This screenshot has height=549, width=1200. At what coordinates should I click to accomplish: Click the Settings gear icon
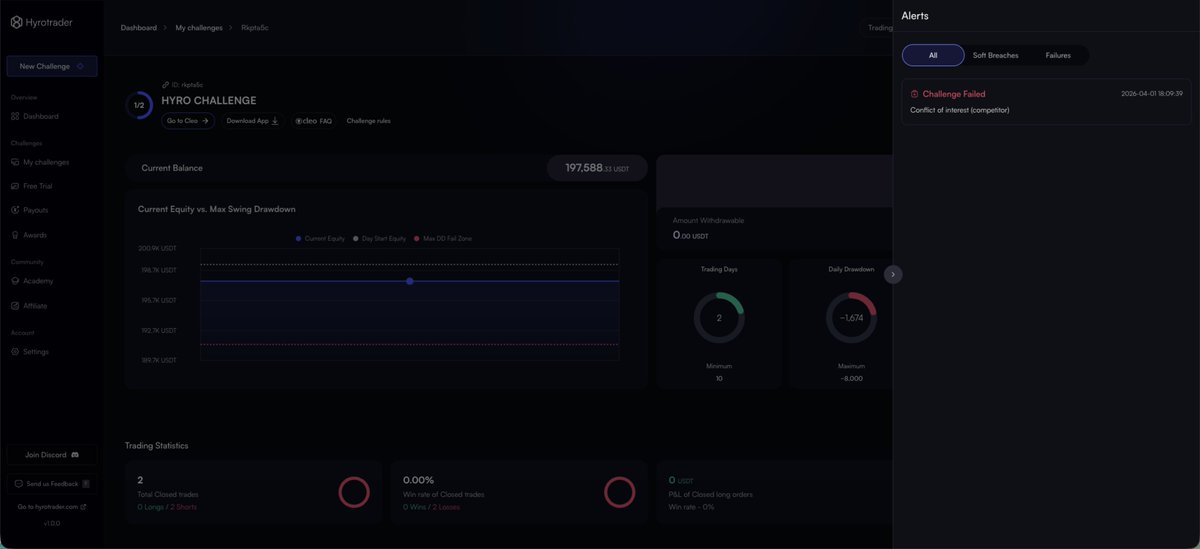coord(15,352)
